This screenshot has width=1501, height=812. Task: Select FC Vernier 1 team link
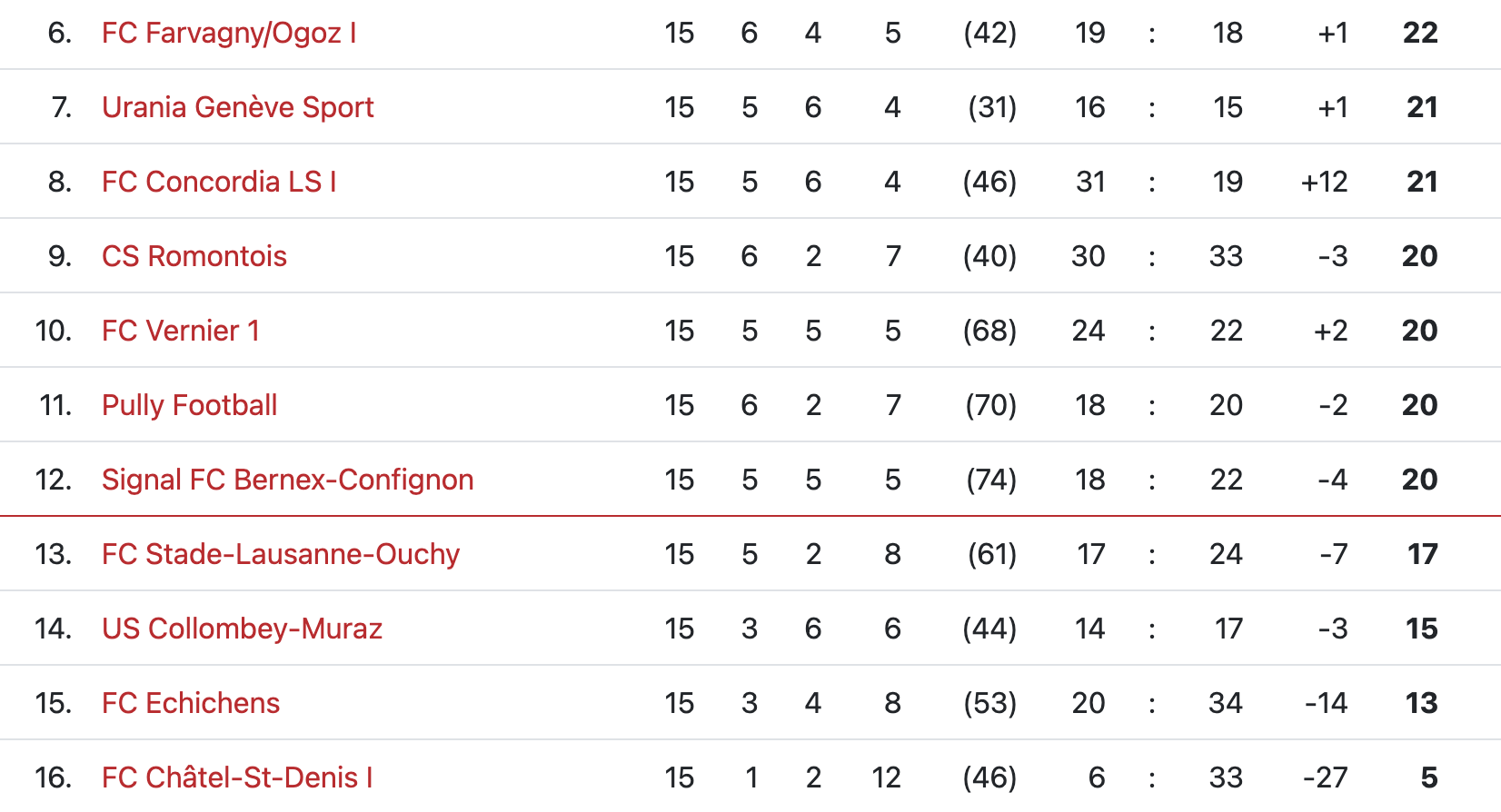[x=181, y=331]
